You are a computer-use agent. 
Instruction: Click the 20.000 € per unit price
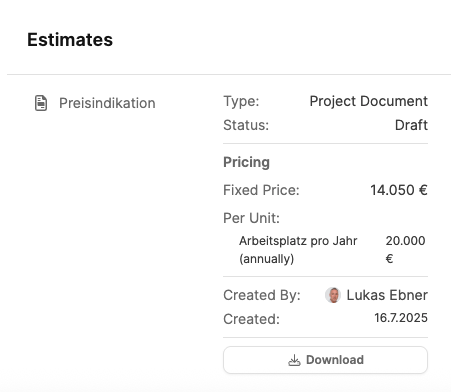point(405,250)
